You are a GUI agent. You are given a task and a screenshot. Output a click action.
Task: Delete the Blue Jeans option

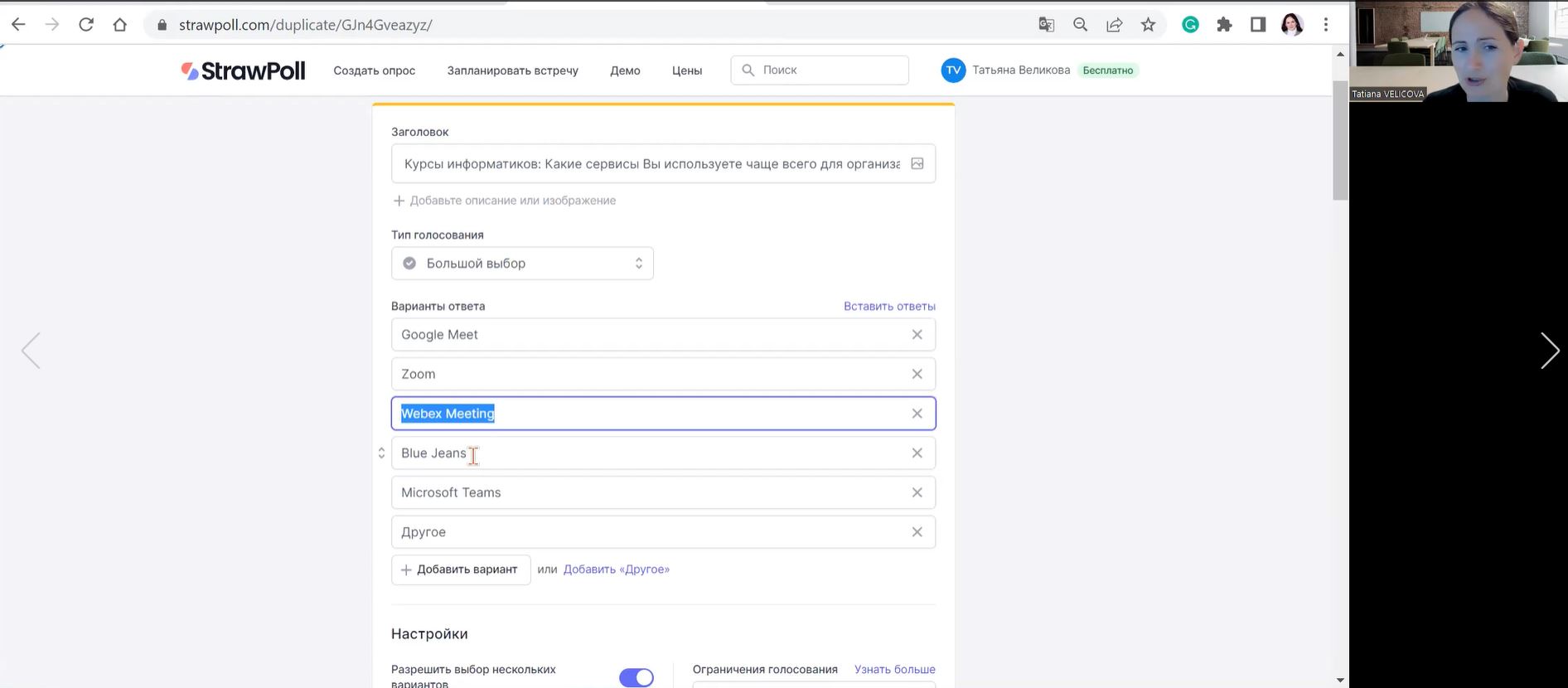click(917, 453)
